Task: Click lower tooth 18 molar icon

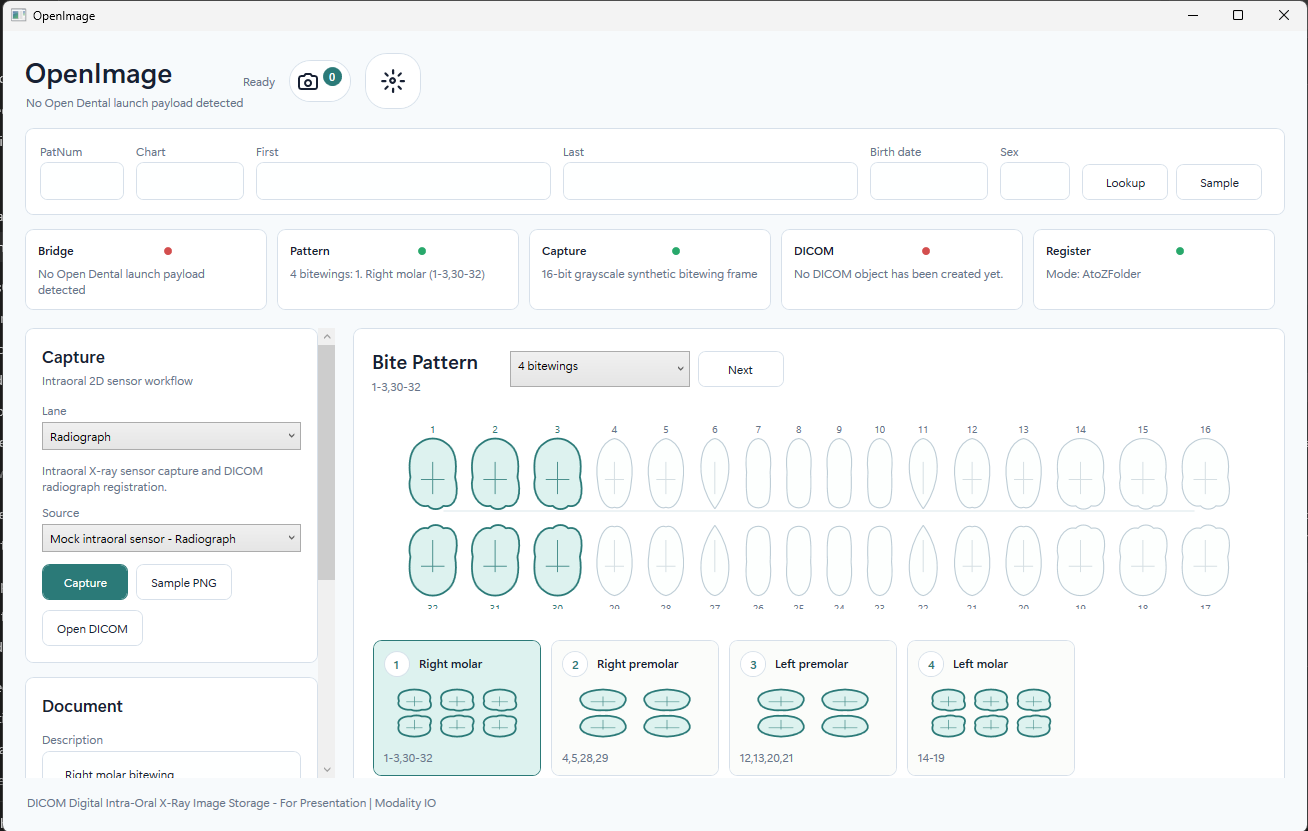Action: pyautogui.click(x=1143, y=561)
